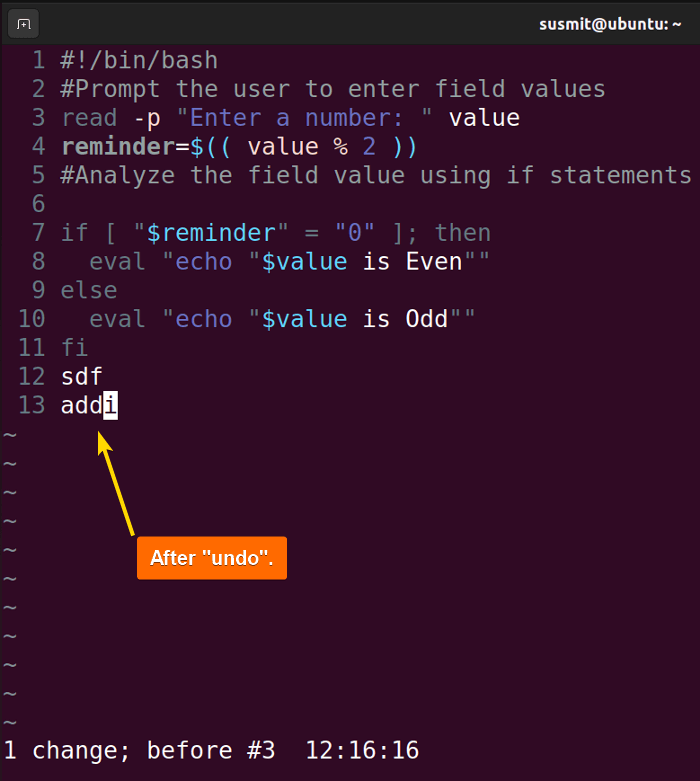
Task: Place cursor on the "else" keyword
Action: click(x=89, y=290)
